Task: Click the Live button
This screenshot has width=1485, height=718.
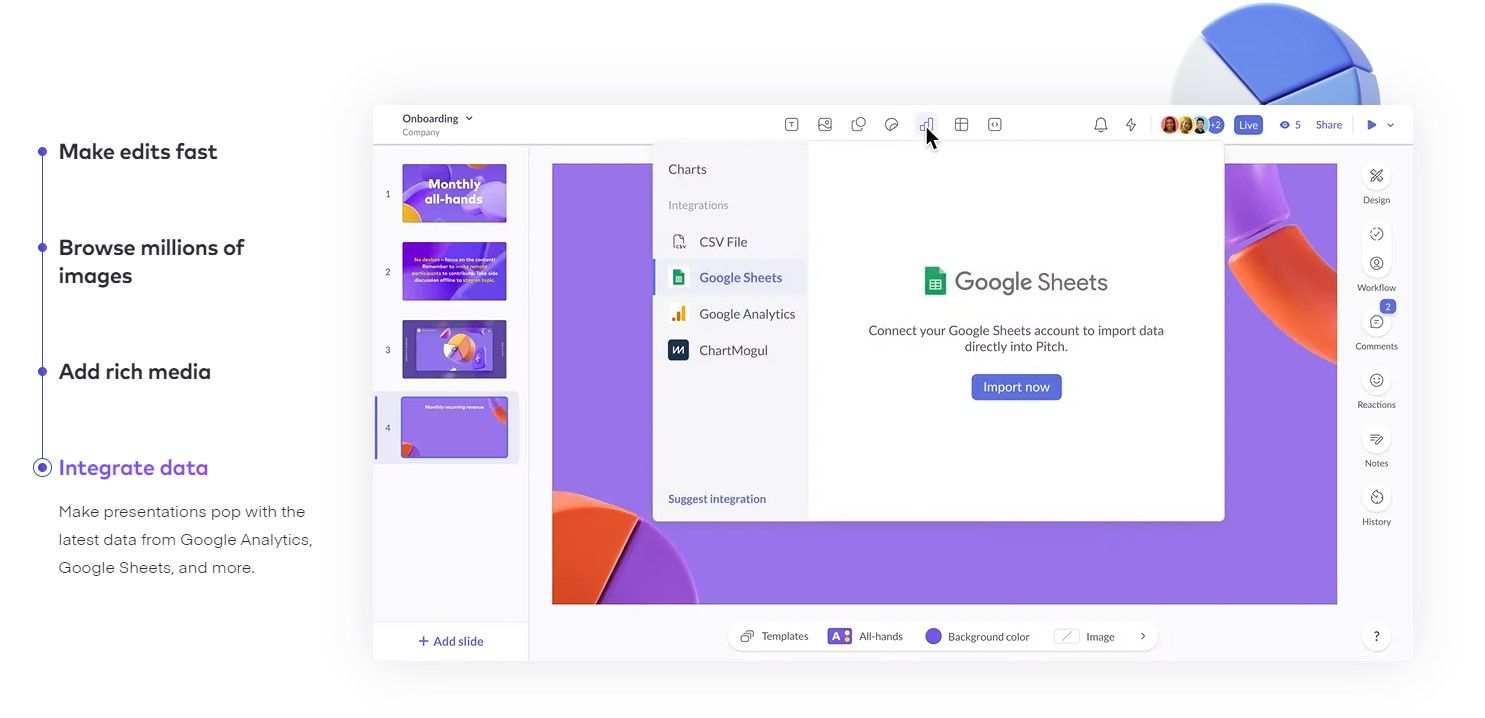Action: (x=1248, y=125)
